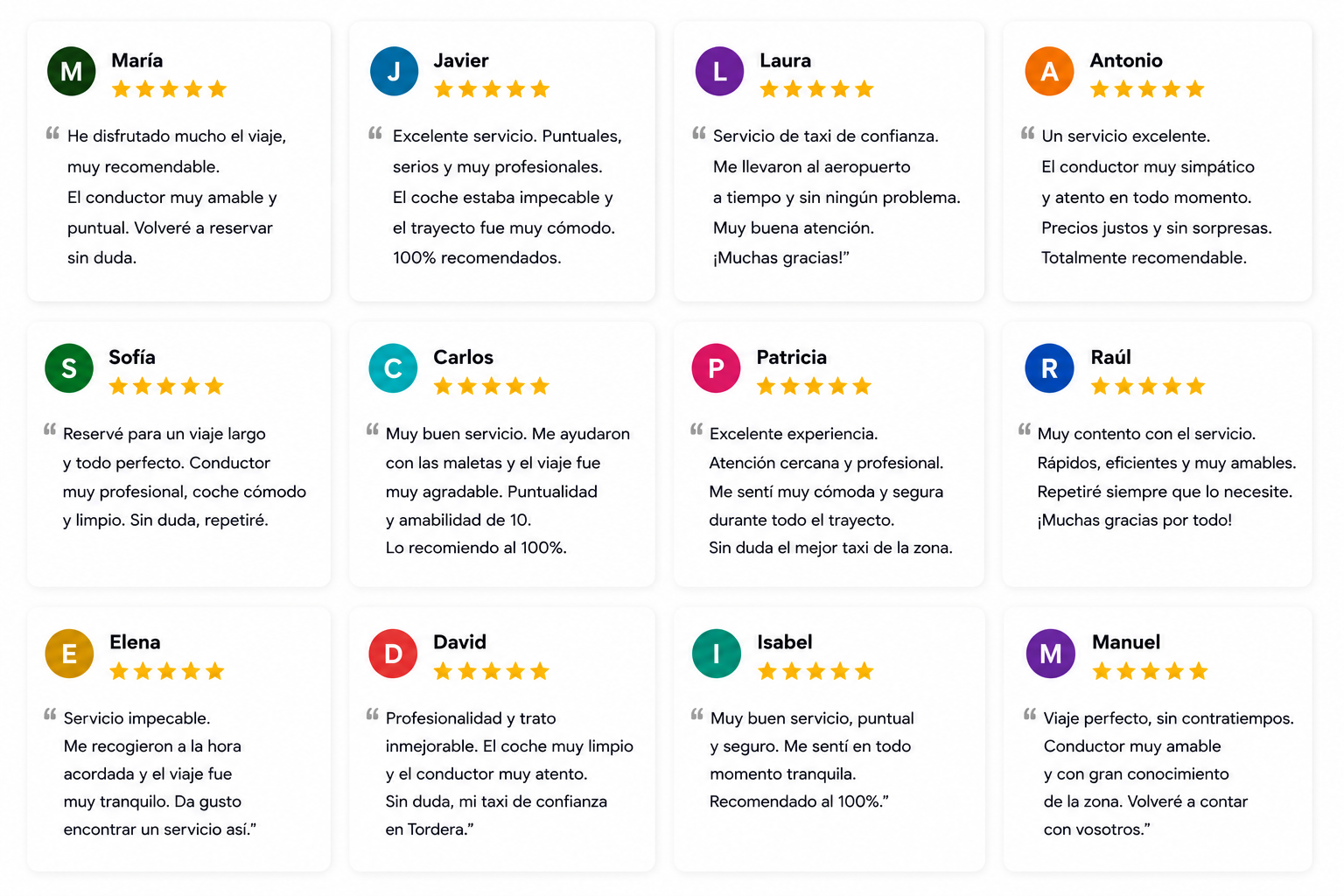Click Isabel's green I avatar

(x=716, y=654)
